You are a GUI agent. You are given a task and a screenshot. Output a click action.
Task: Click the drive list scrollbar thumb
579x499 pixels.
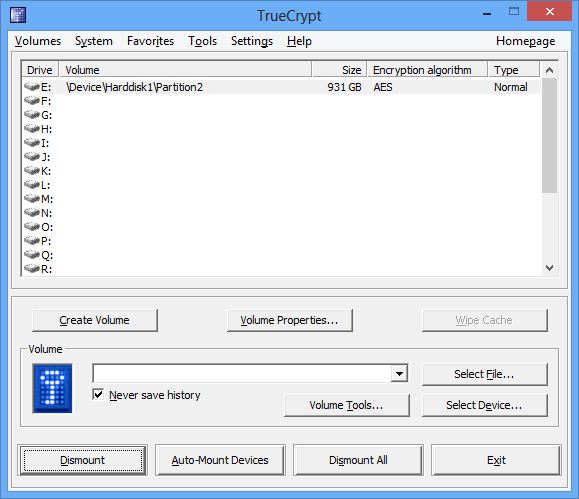tap(549, 135)
